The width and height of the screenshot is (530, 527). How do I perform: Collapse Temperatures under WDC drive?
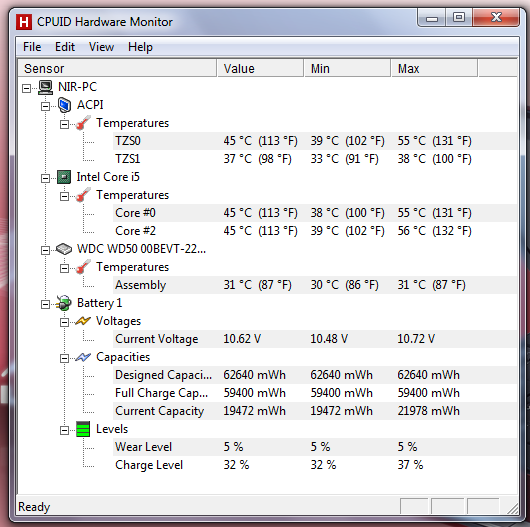[x=64, y=268]
